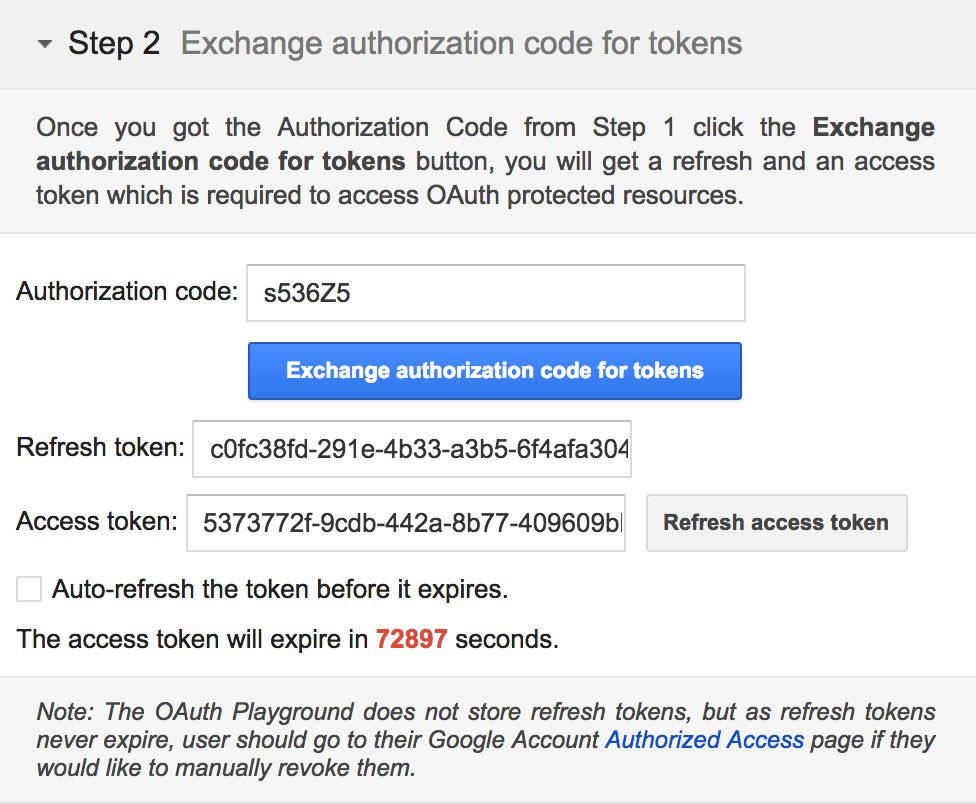Click the 'Refresh token:' field label
This screenshot has height=804, width=976.
(101, 447)
